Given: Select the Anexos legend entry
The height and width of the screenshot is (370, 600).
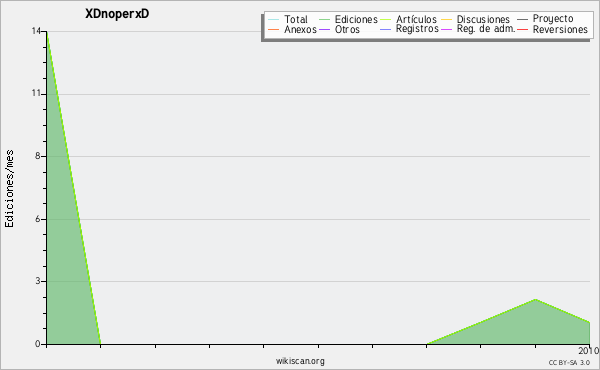Looking at the screenshot, I should pos(300,29).
